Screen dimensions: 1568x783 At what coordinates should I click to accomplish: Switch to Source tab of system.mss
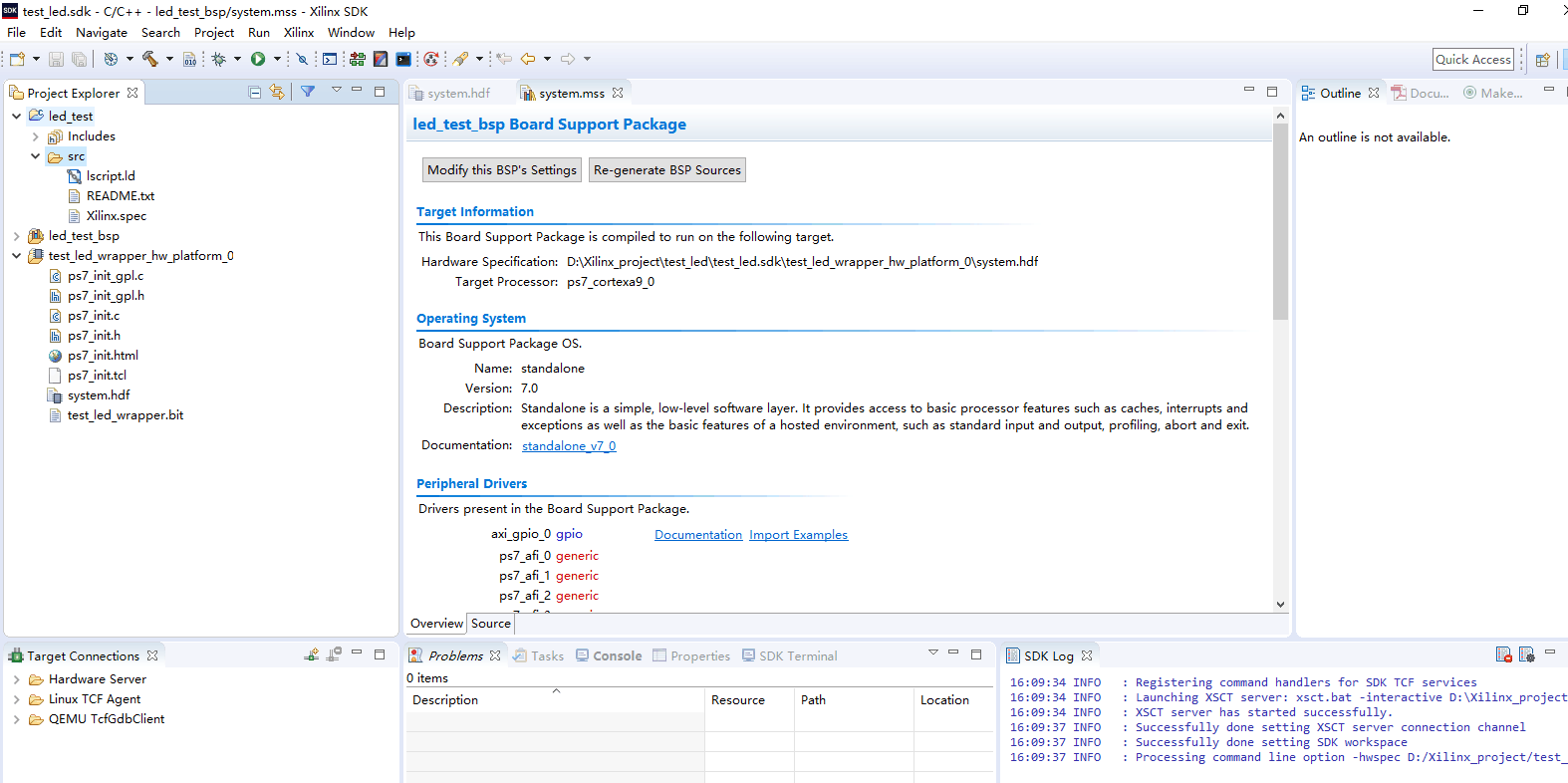tap(491, 624)
